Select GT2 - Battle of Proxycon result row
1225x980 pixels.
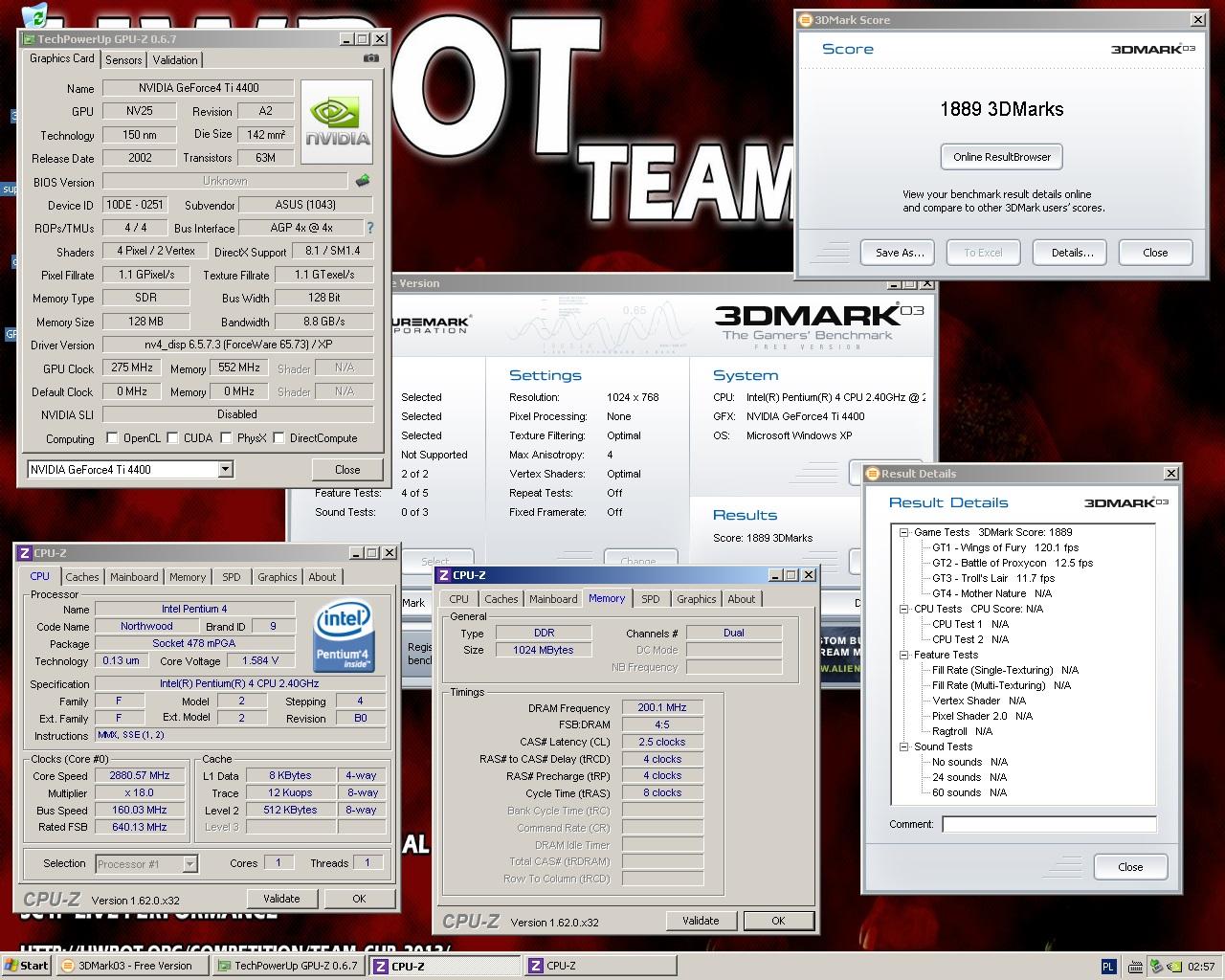pos(1013,563)
